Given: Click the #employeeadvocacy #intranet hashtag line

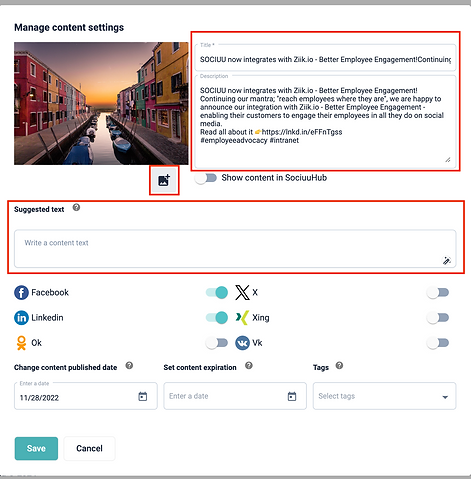Looking at the screenshot, I should [249, 140].
